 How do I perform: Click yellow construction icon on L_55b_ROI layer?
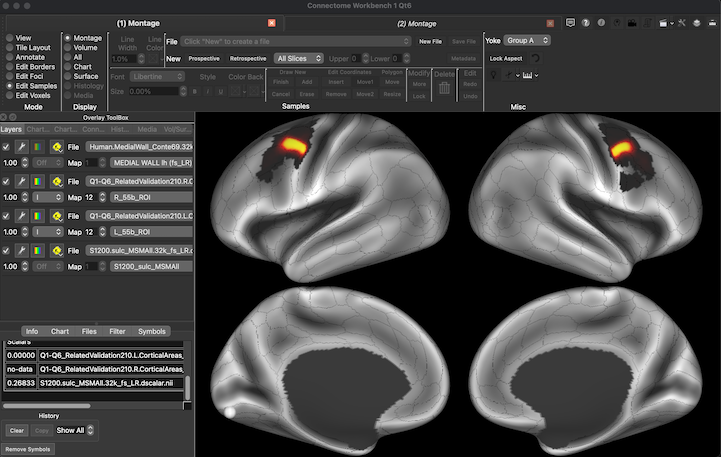point(58,215)
